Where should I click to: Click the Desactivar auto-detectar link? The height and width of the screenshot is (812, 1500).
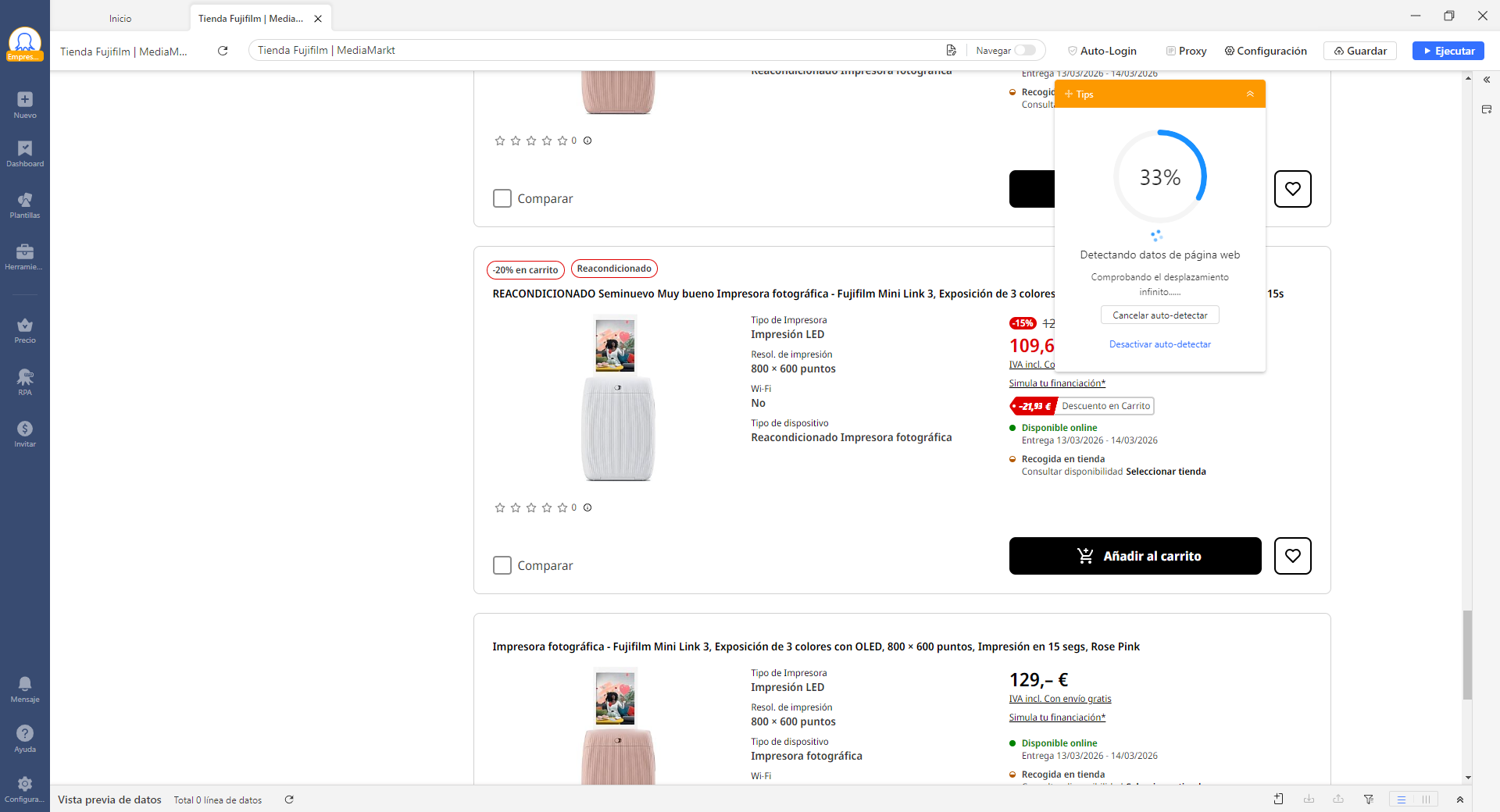click(1159, 344)
